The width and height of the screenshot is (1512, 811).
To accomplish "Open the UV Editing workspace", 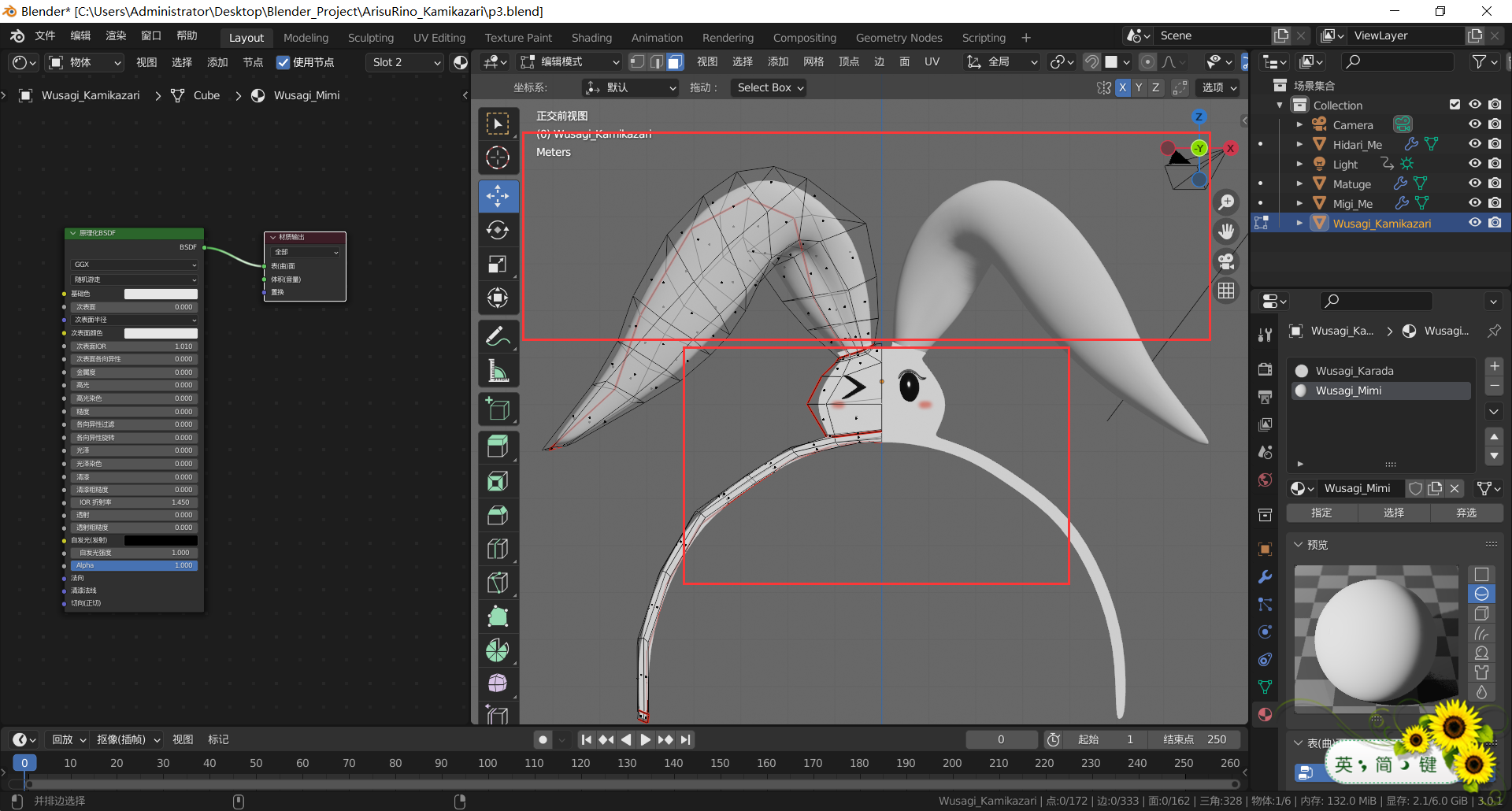I will [439, 38].
